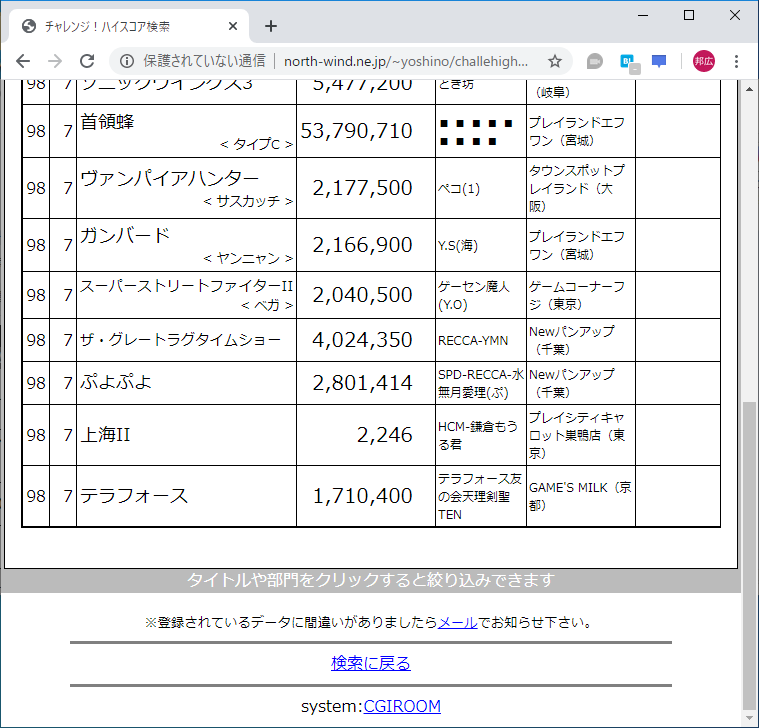Filter by the タイプC category
This screenshot has height=728, width=759.
pyautogui.click(x=256, y=144)
